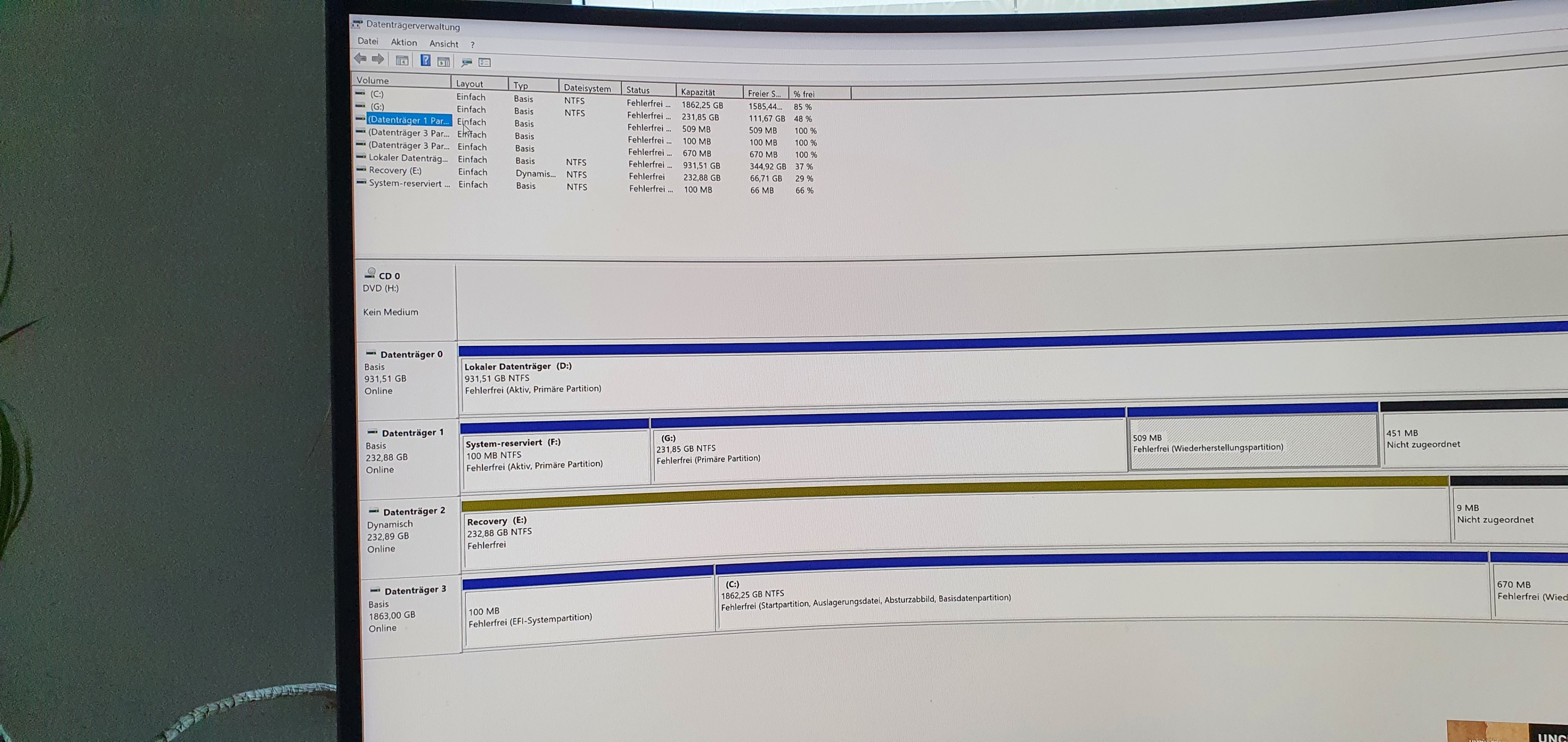
Task: Open the Datei menu
Action: pyautogui.click(x=367, y=41)
